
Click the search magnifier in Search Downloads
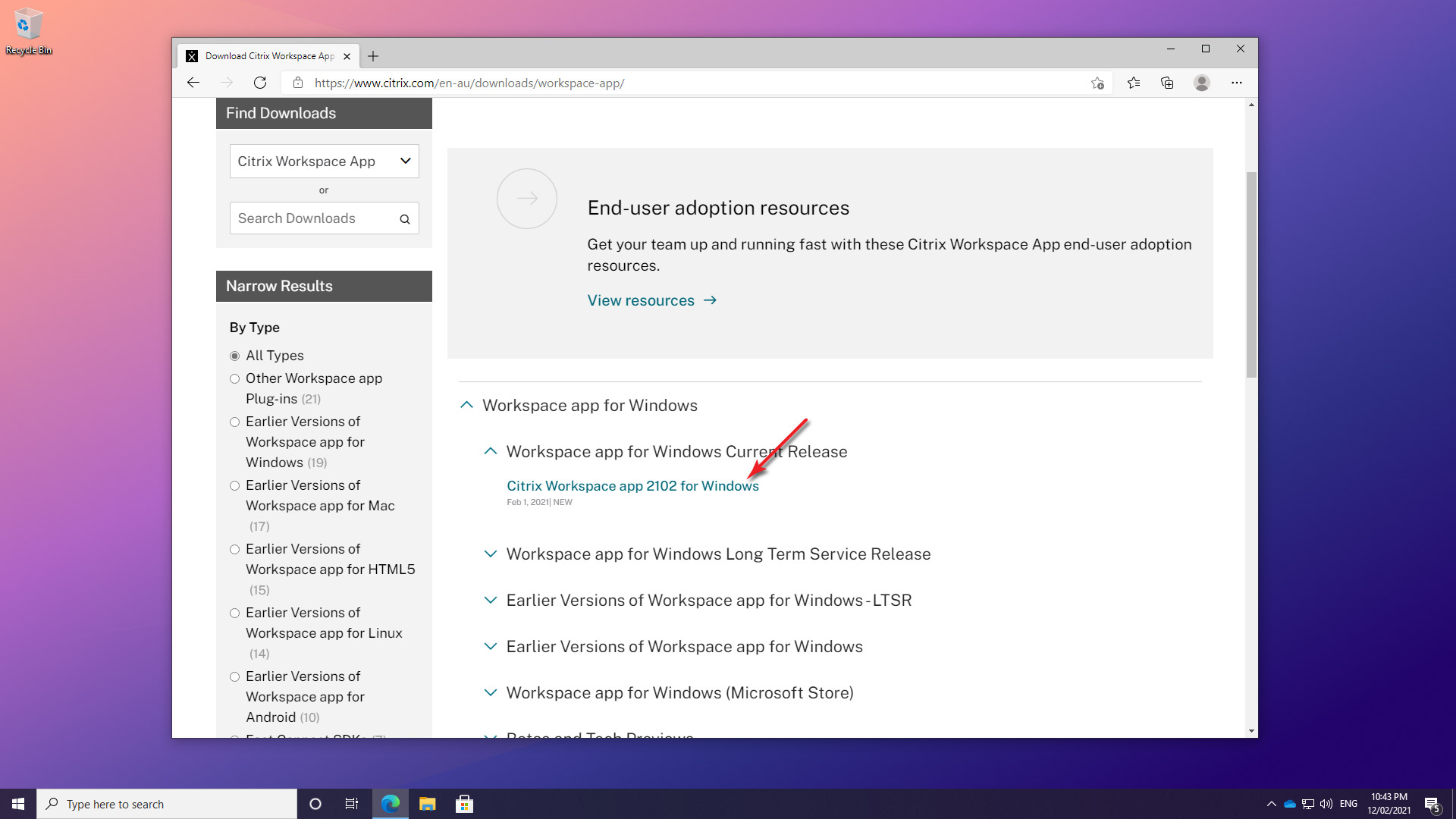click(x=405, y=219)
